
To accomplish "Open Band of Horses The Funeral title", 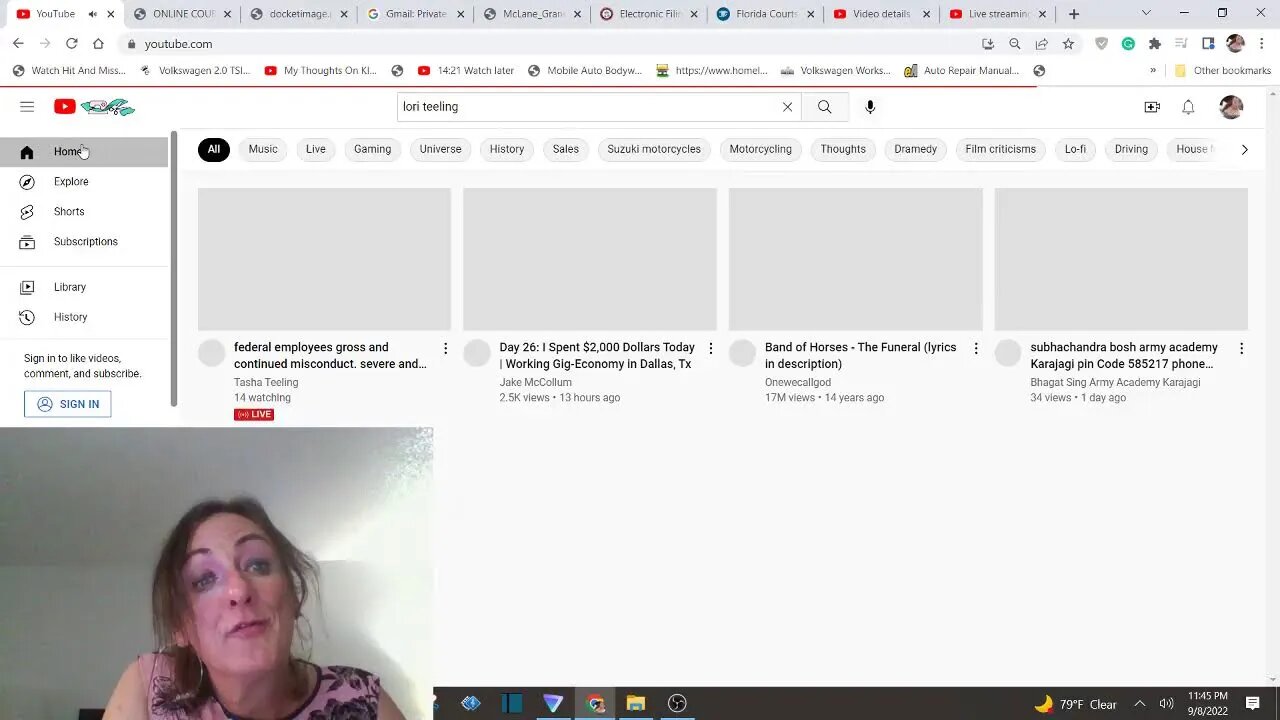I will (x=860, y=356).
